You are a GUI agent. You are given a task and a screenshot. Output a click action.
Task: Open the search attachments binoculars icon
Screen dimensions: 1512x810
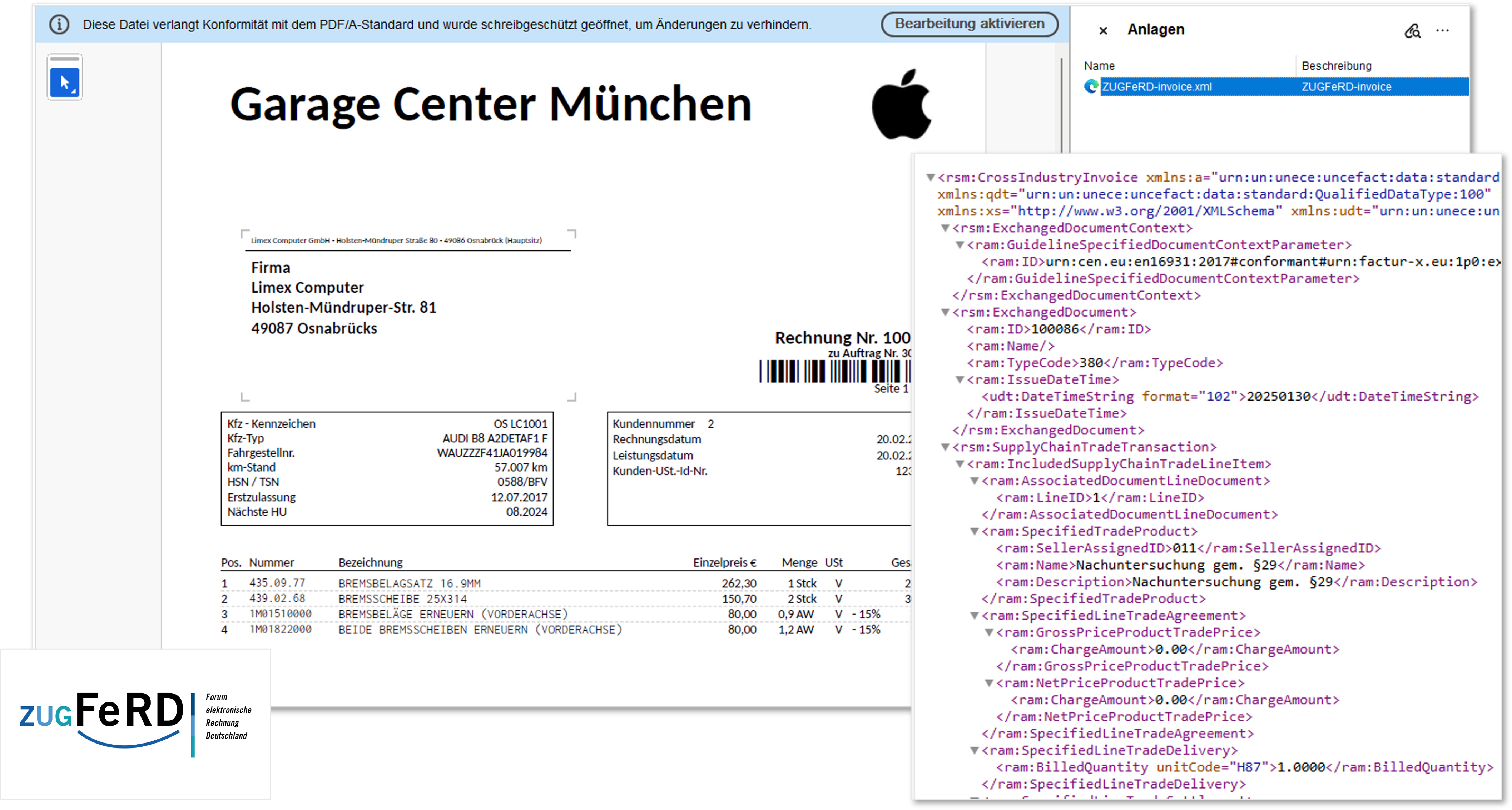[x=1412, y=30]
